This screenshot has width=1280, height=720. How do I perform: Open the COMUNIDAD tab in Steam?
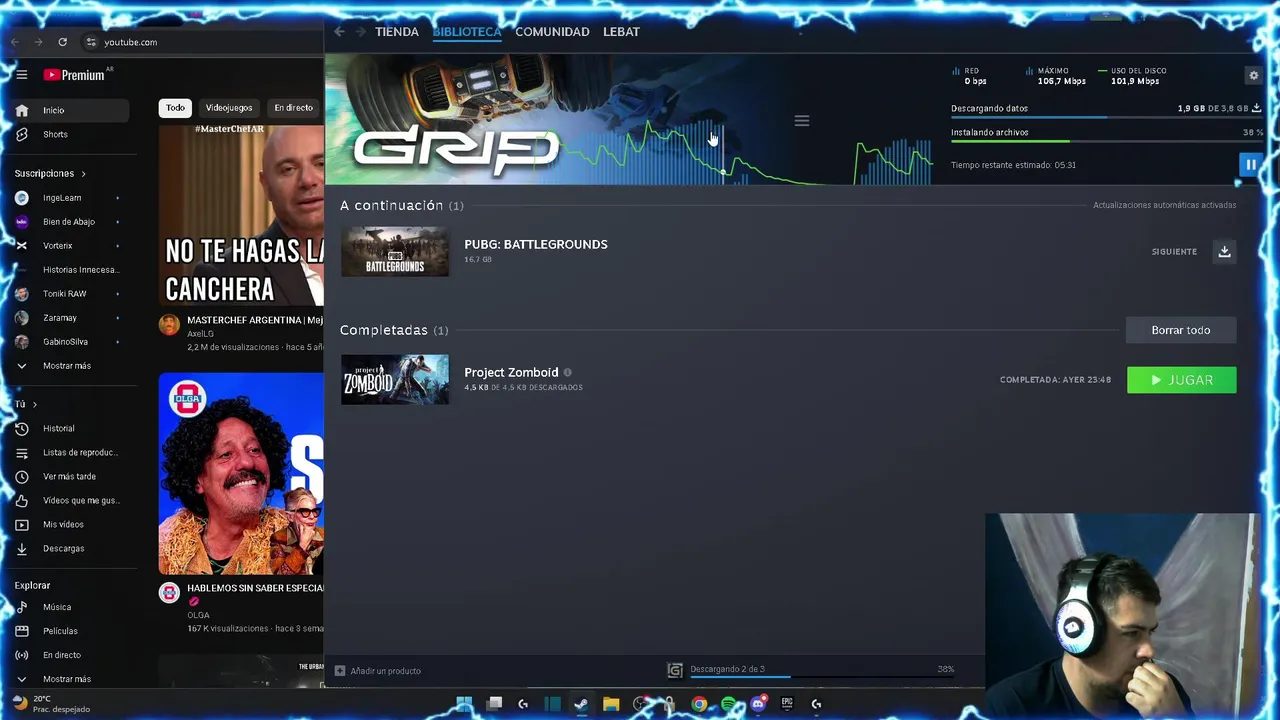(x=552, y=32)
